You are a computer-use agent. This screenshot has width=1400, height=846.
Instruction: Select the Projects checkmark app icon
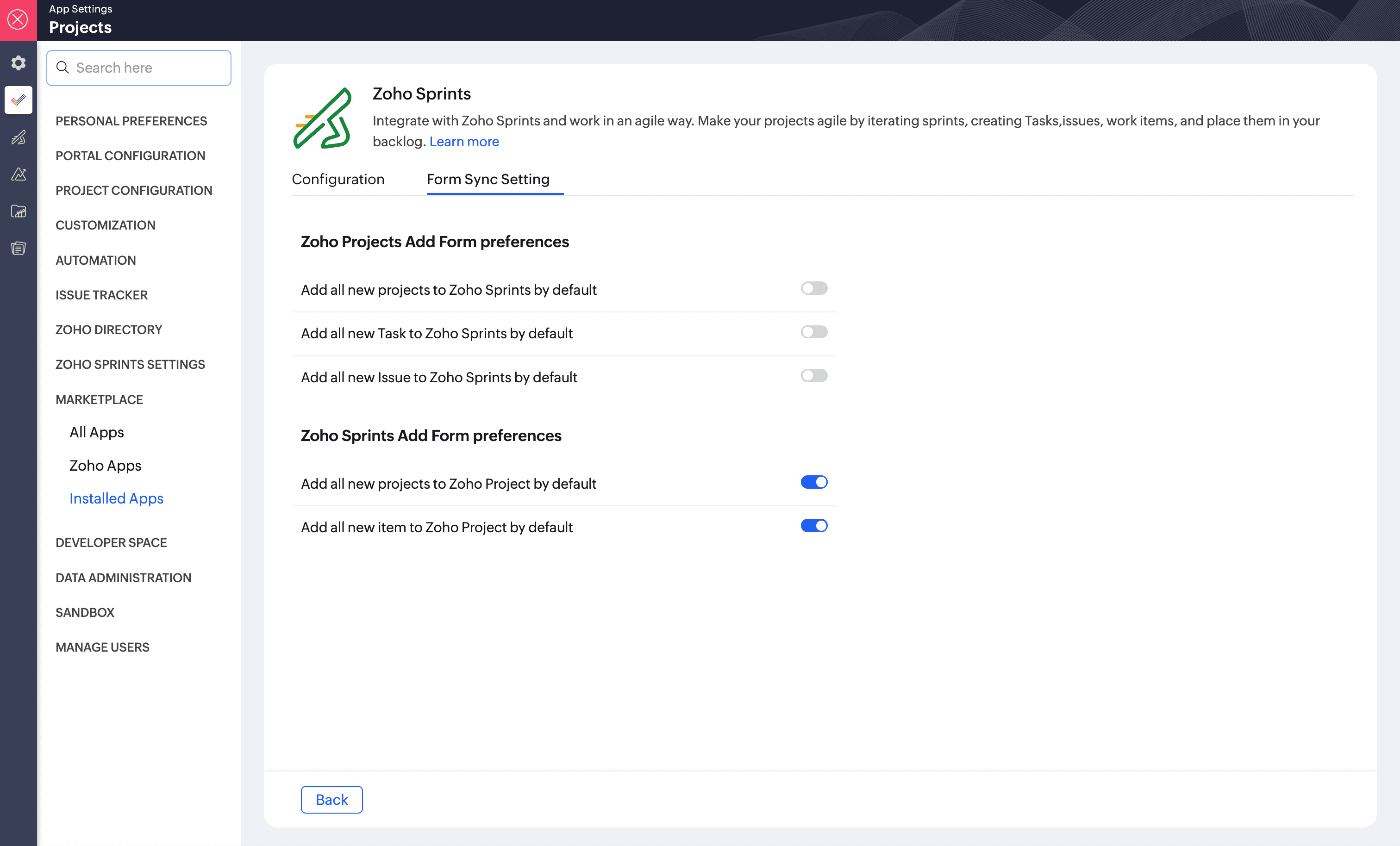tap(18, 100)
